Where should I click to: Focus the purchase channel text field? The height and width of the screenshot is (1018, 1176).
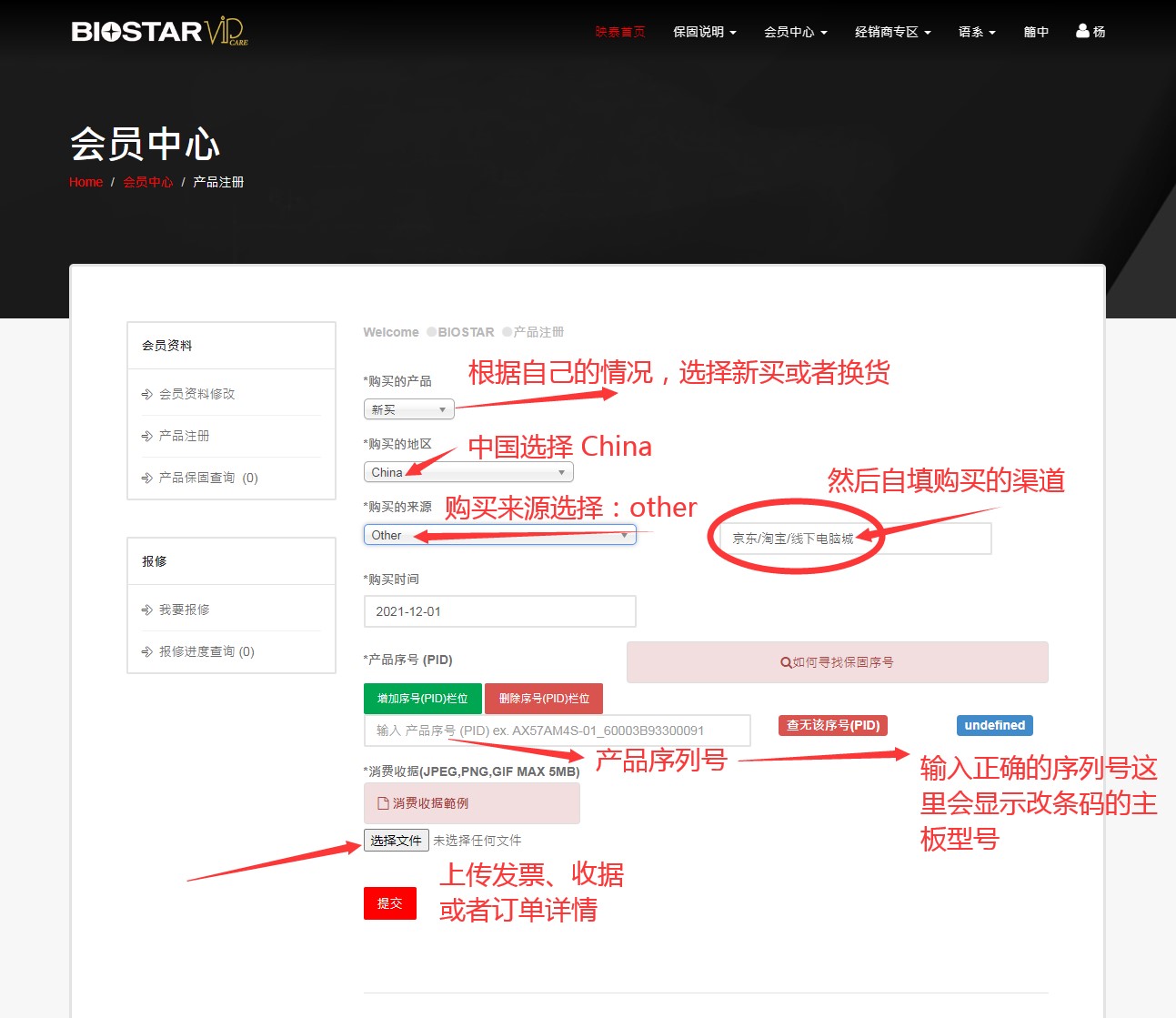pyautogui.click(x=855, y=539)
